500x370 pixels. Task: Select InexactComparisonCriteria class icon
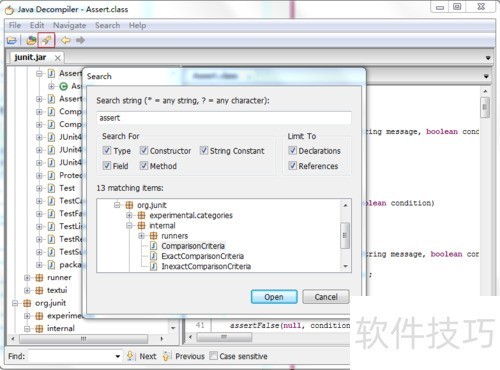[x=153, y=266]
